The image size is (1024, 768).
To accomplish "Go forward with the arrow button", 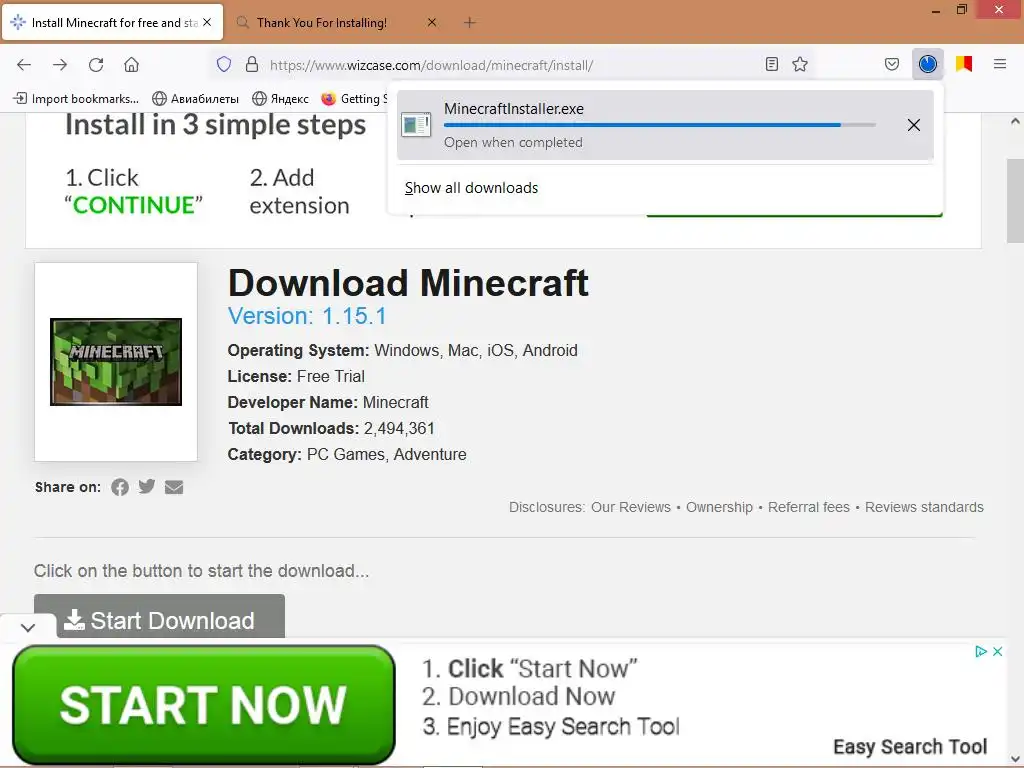I will [x=60, y=65].
